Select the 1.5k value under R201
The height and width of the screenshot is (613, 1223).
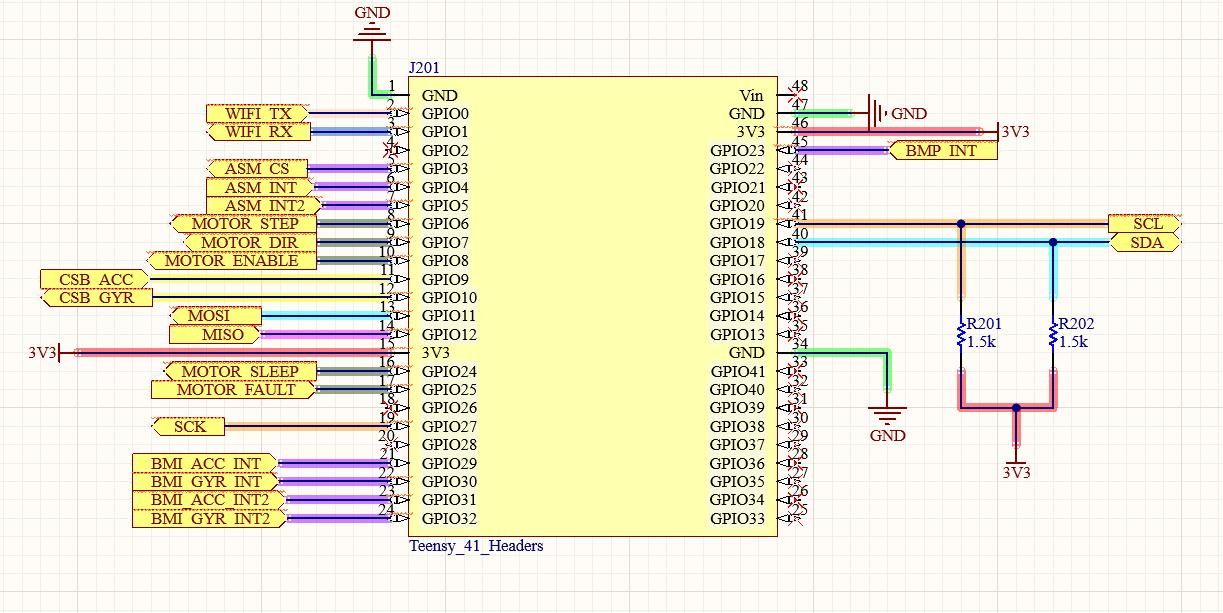(x=981, y=341)
